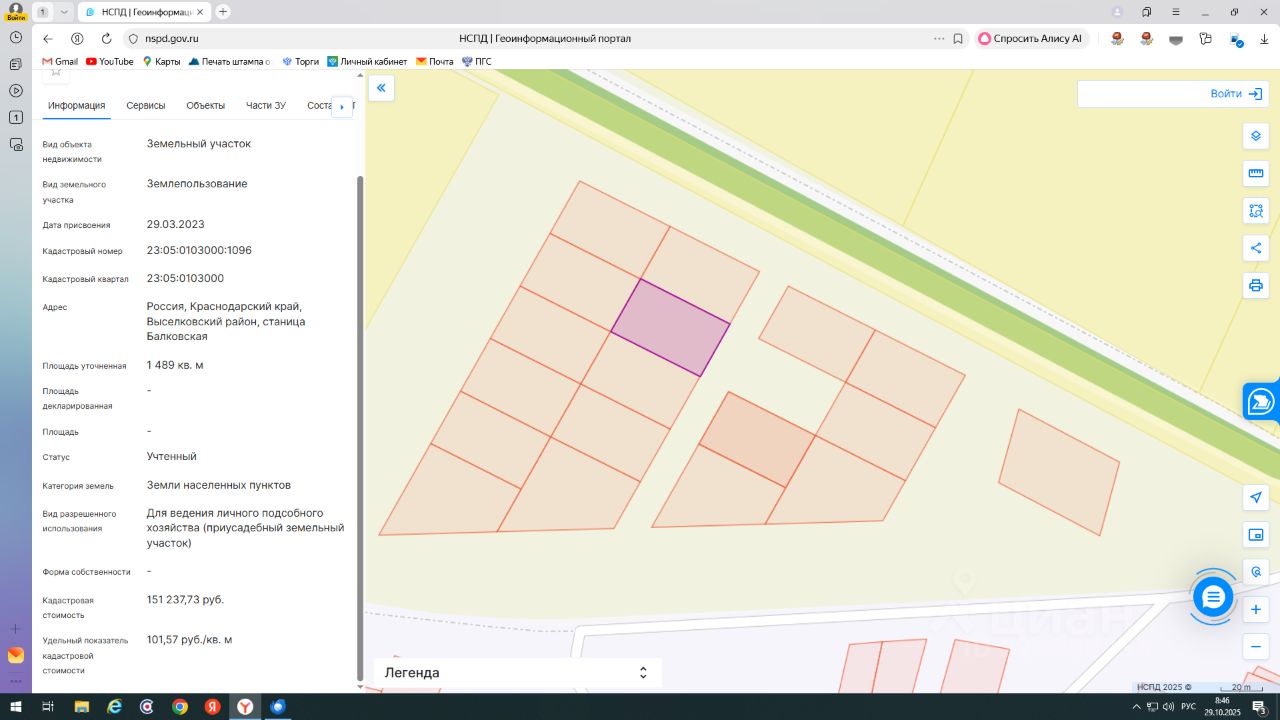The image size is (1280, 720).
Task: Open the Почта bookmark
Action: pos(435,62)
